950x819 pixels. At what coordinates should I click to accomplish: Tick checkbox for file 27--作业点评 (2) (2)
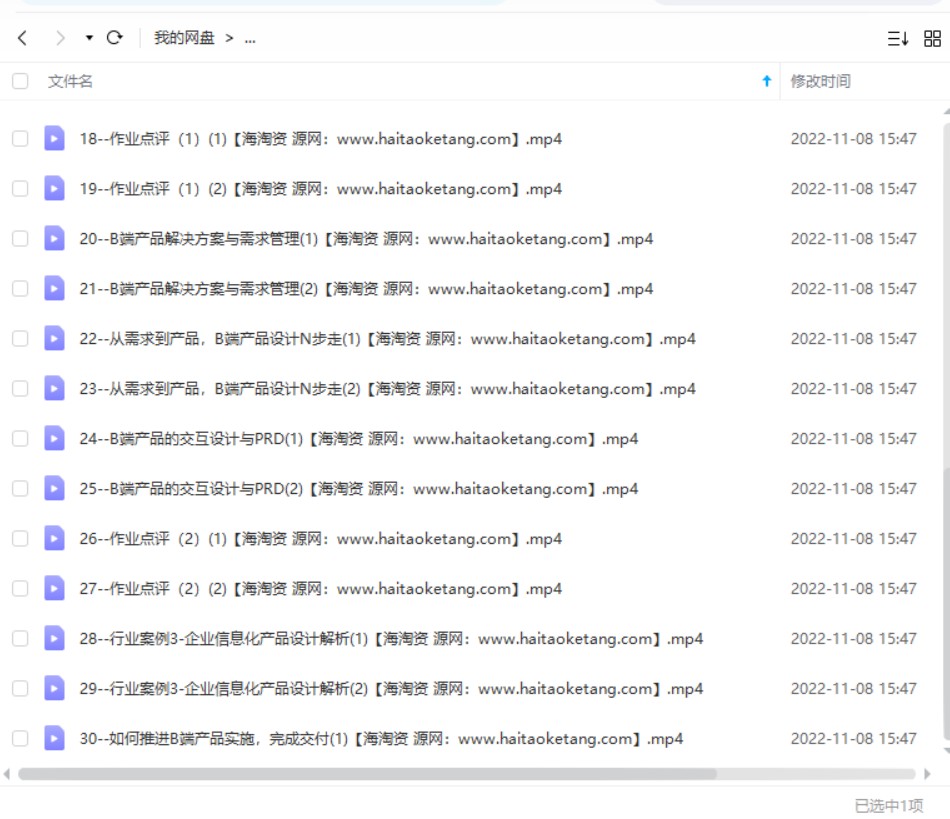(x=20, y=589)
